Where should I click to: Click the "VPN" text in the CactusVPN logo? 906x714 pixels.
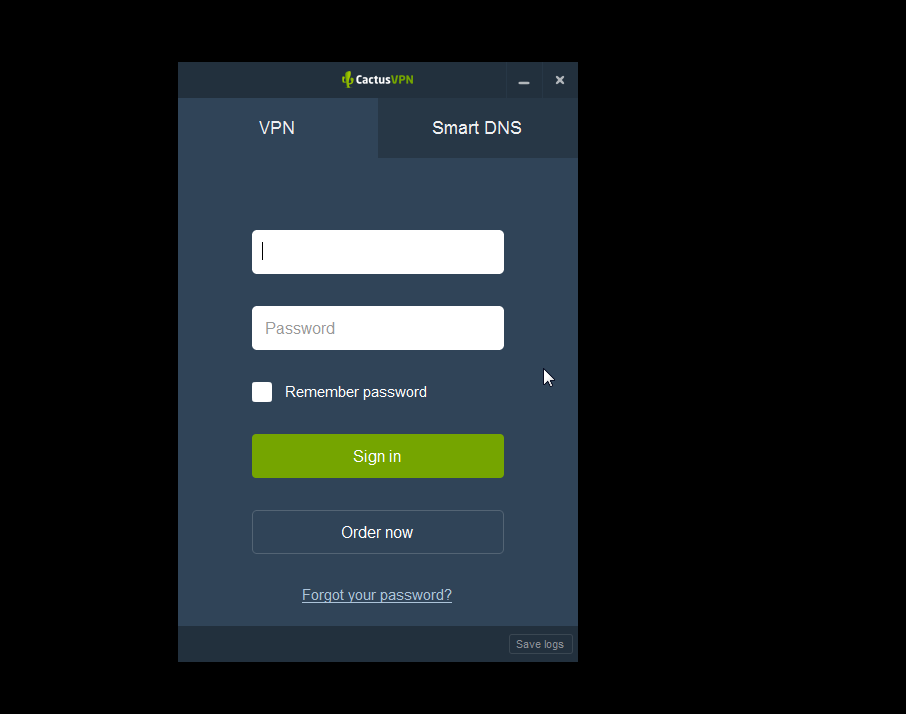[x=402, y=80]
